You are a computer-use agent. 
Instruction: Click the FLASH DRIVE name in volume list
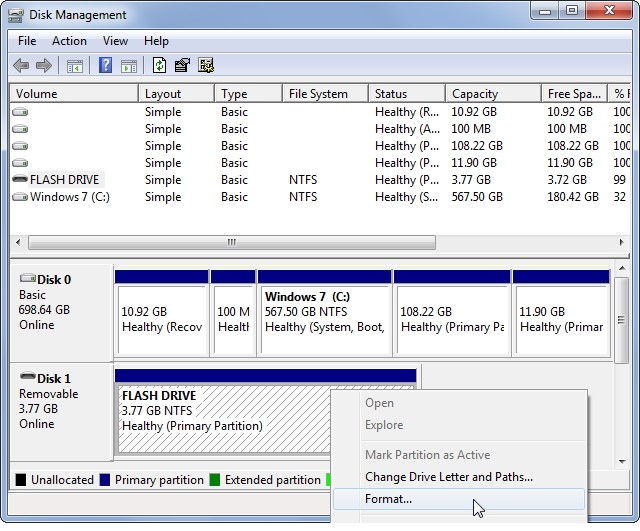tap(64, 180)
